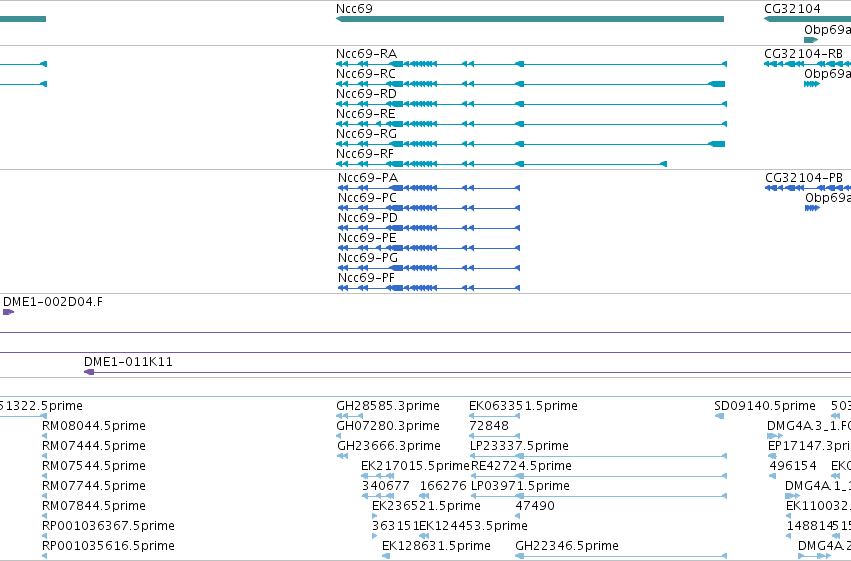The height and width of the screenshot is (561, 851).
Task: Open the Ncc69-PF protein label
Action: pyautogui.click(x=366, y=278)
